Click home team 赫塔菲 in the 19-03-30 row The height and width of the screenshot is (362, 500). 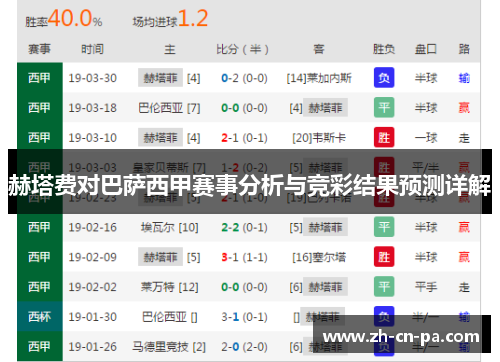tap(160, 78)
